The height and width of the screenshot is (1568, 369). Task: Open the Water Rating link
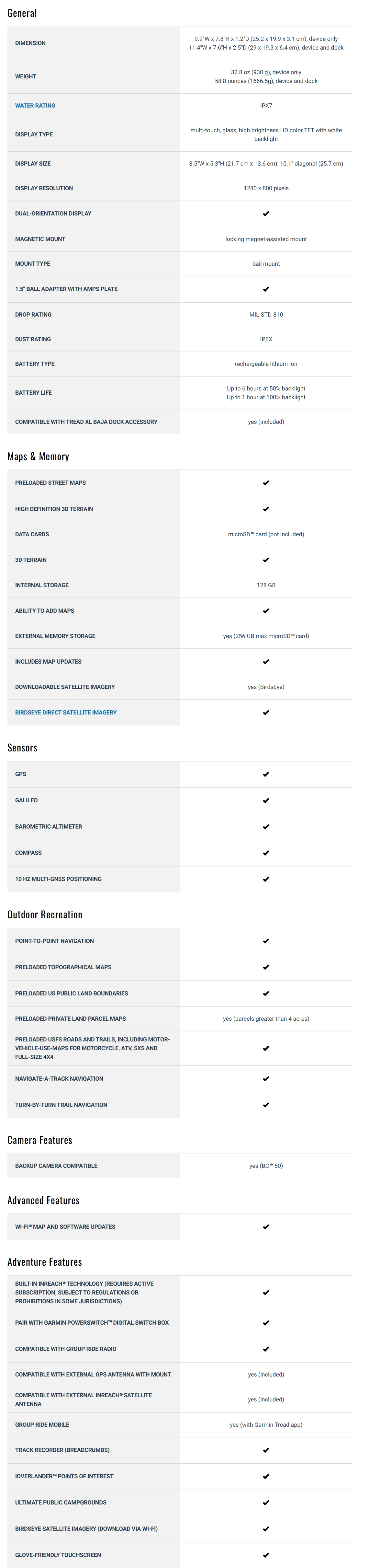pos(35,106)
